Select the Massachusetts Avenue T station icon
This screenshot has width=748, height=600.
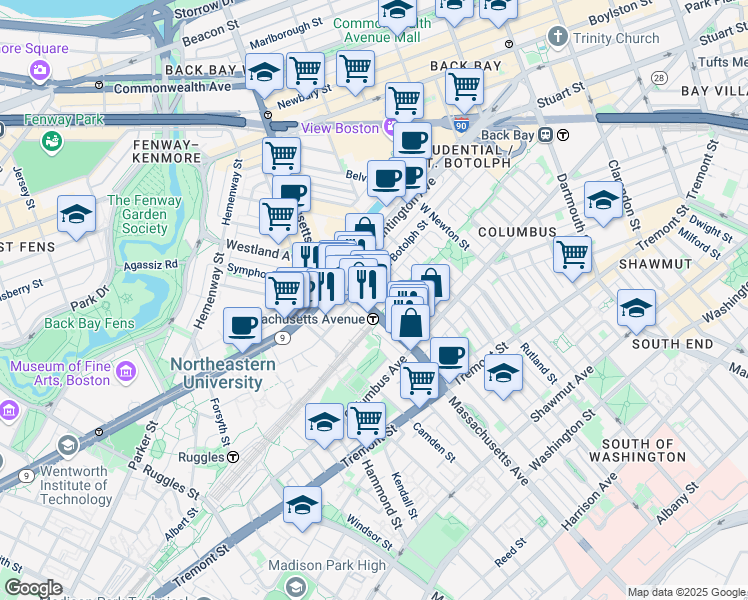click(374, 319)
